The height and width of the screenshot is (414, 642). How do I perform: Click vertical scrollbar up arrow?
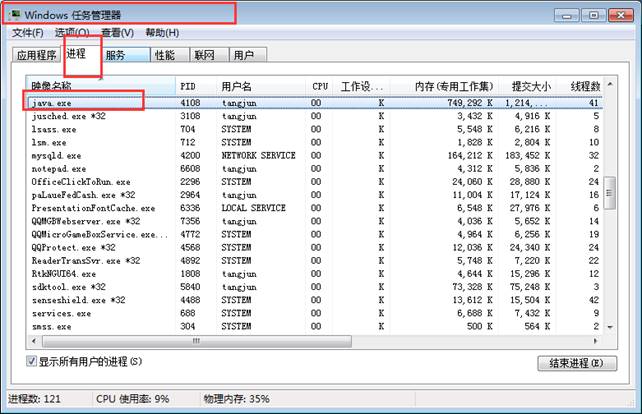click(610, 84)
